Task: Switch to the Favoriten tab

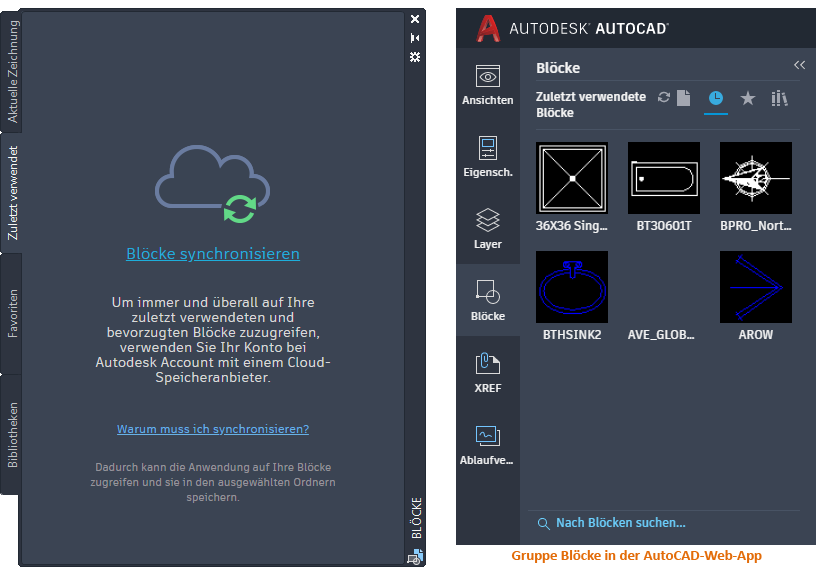Action: tap(12, 314)
